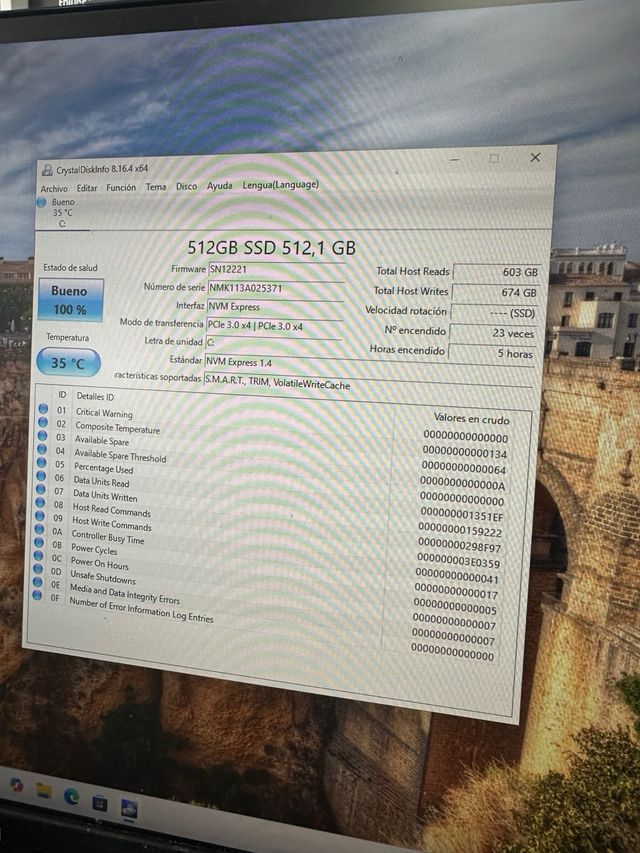
Task: Open Microsoft Store from the taskbar
Action: 100,802
